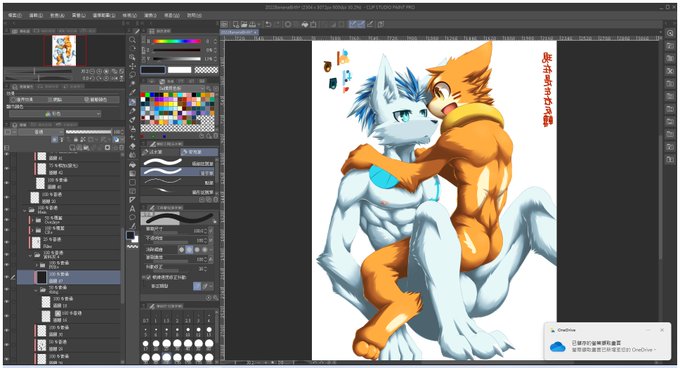
Task: Click the layer color effect button in Layer property
Action: click(x=96, y=100)
